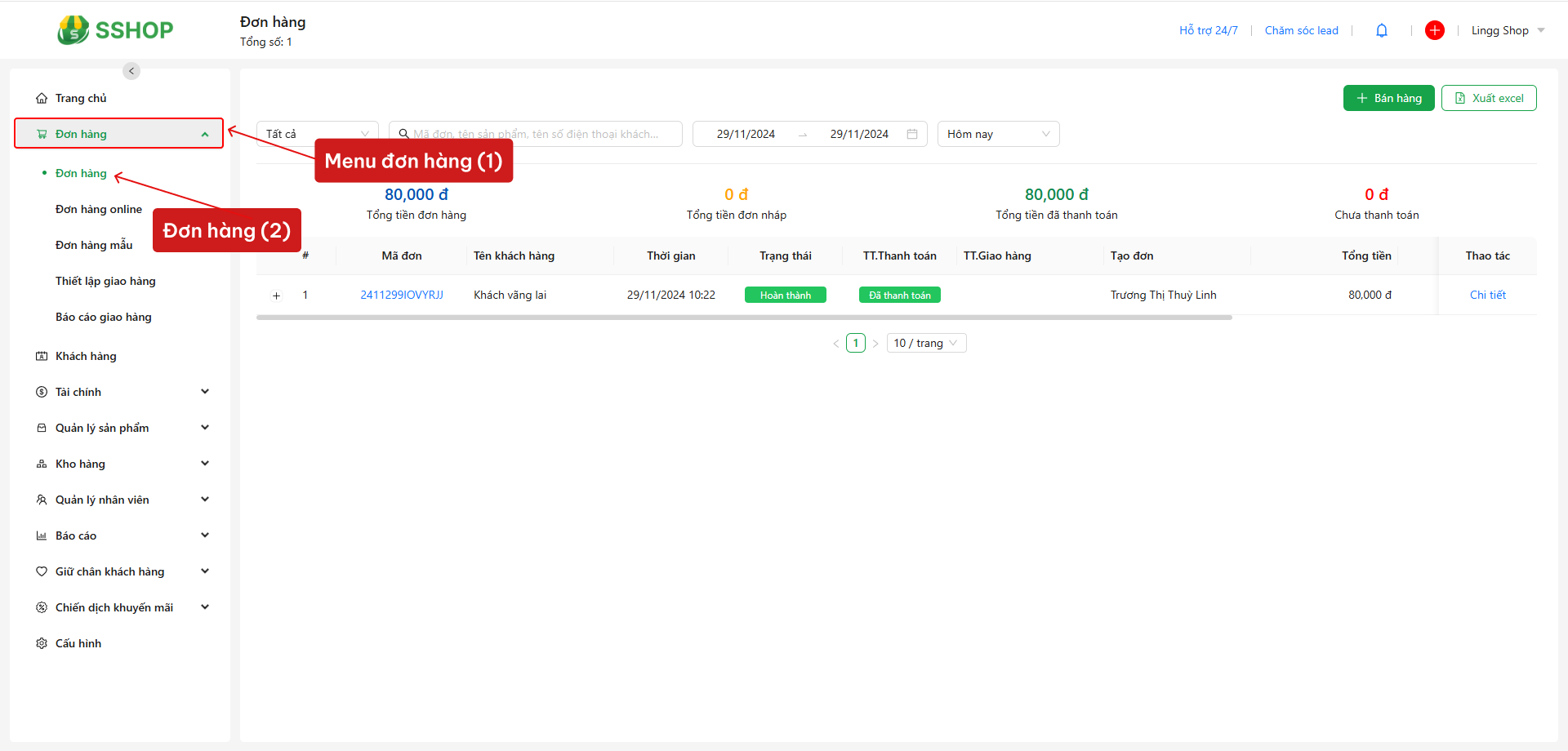Expand Giữ chân khách hàng chevron
The height and width of the screenshot is (751, 1568).
205,571
